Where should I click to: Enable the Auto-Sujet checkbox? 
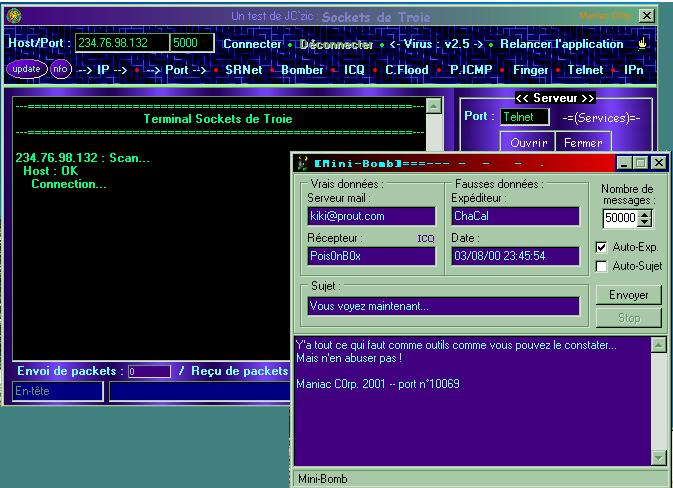pos(601,266)
